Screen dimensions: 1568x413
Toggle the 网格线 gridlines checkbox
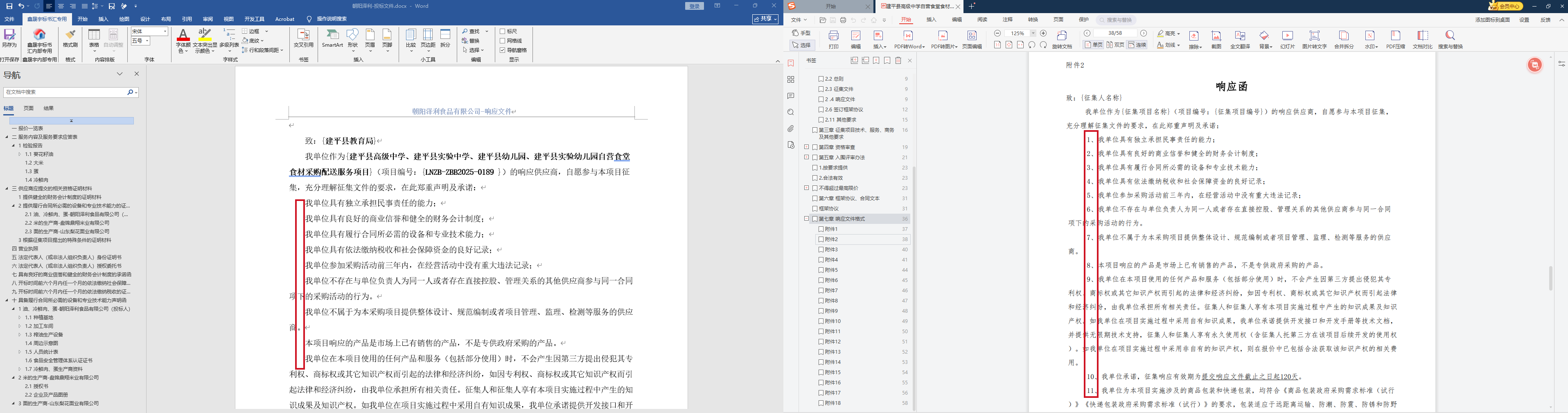point(503,41)
